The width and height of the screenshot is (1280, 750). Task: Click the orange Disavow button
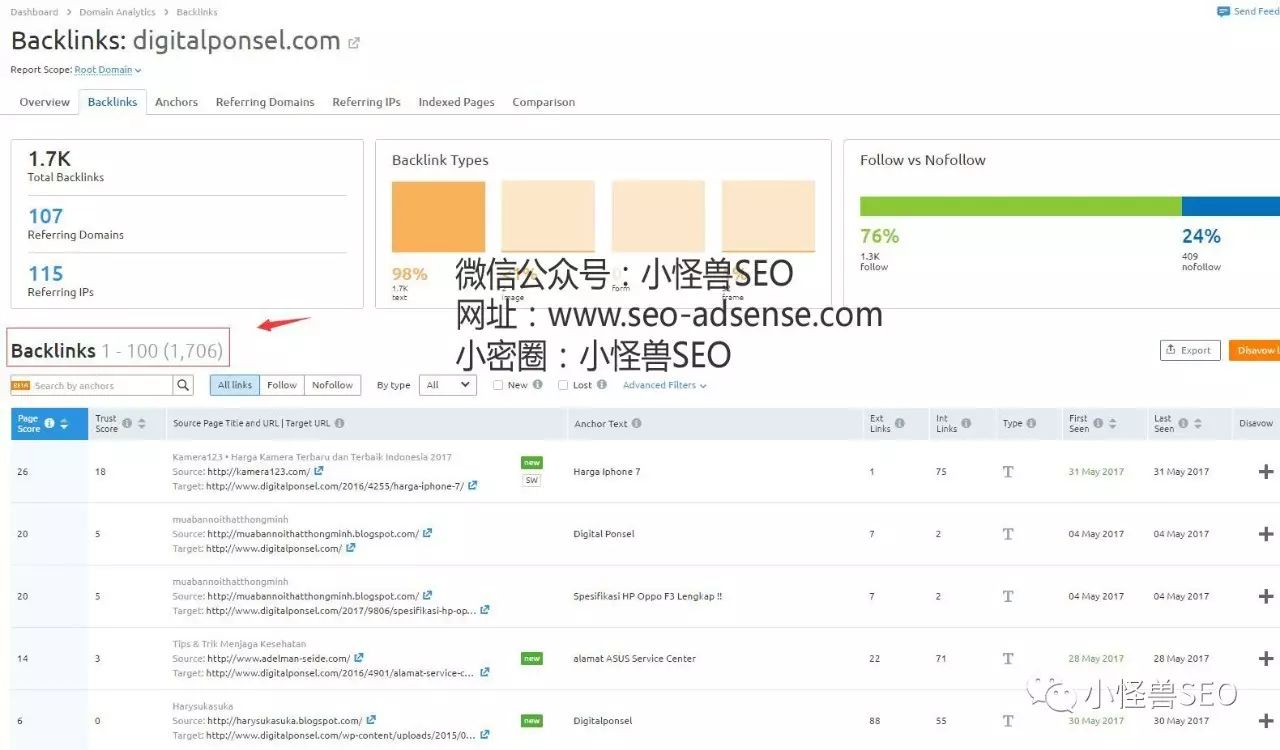(x=1255, y=350)
